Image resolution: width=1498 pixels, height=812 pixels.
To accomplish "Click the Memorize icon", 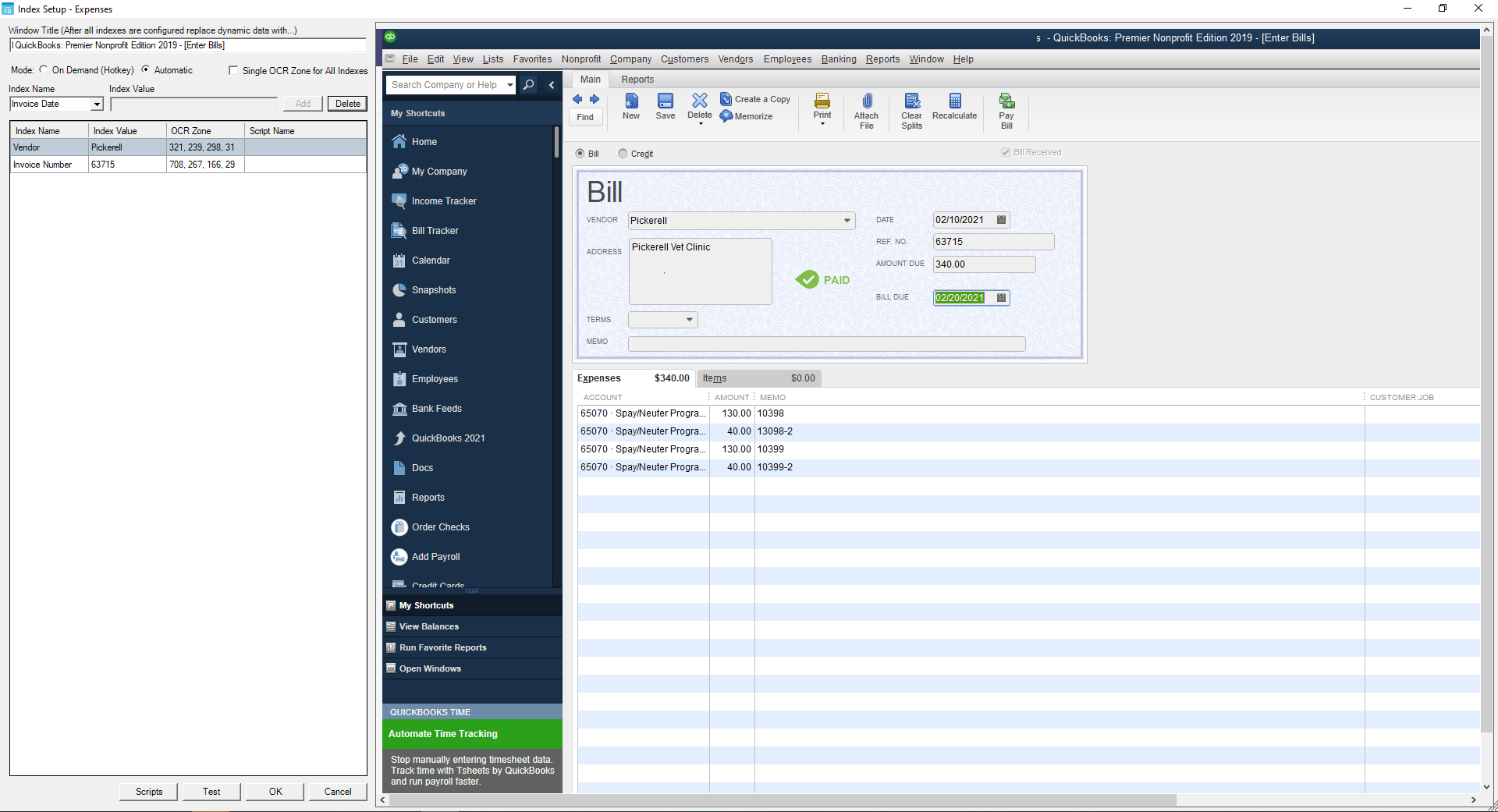I will (x=726, y=116).
